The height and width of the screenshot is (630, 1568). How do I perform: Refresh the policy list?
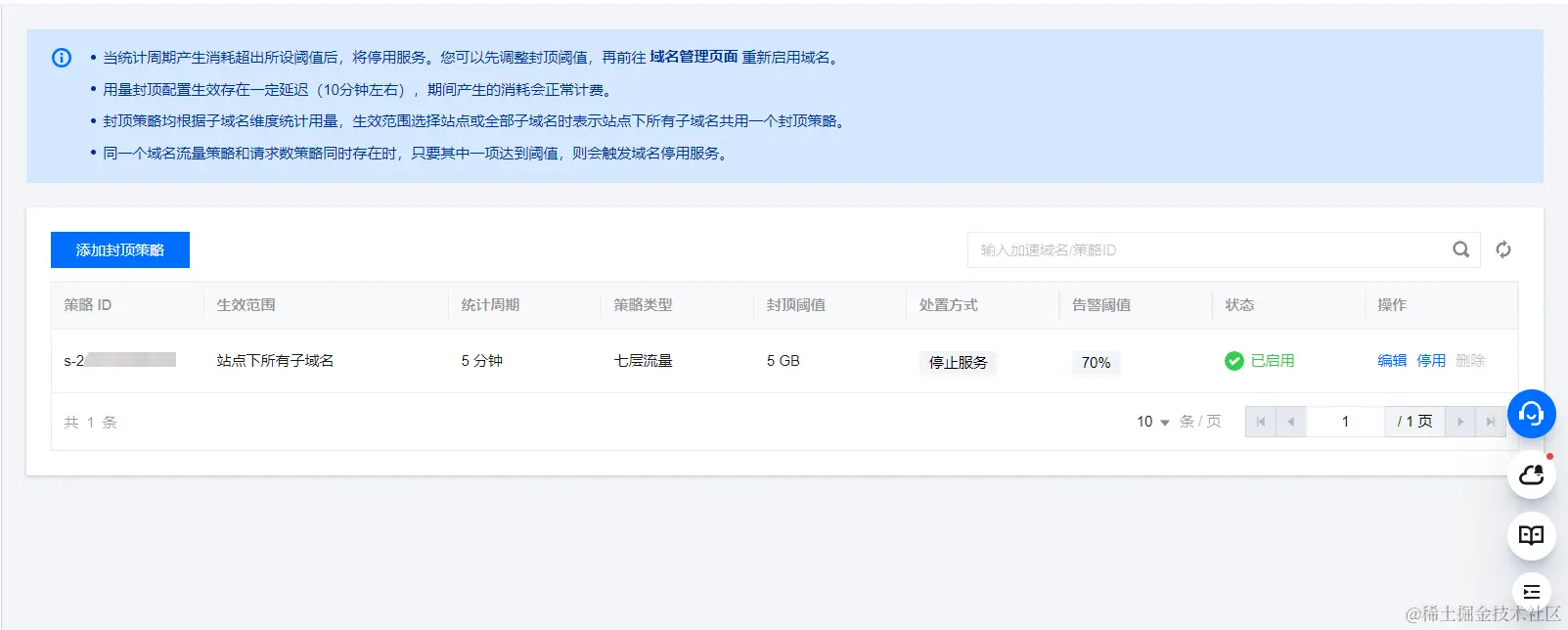[x=1503, y=249]
